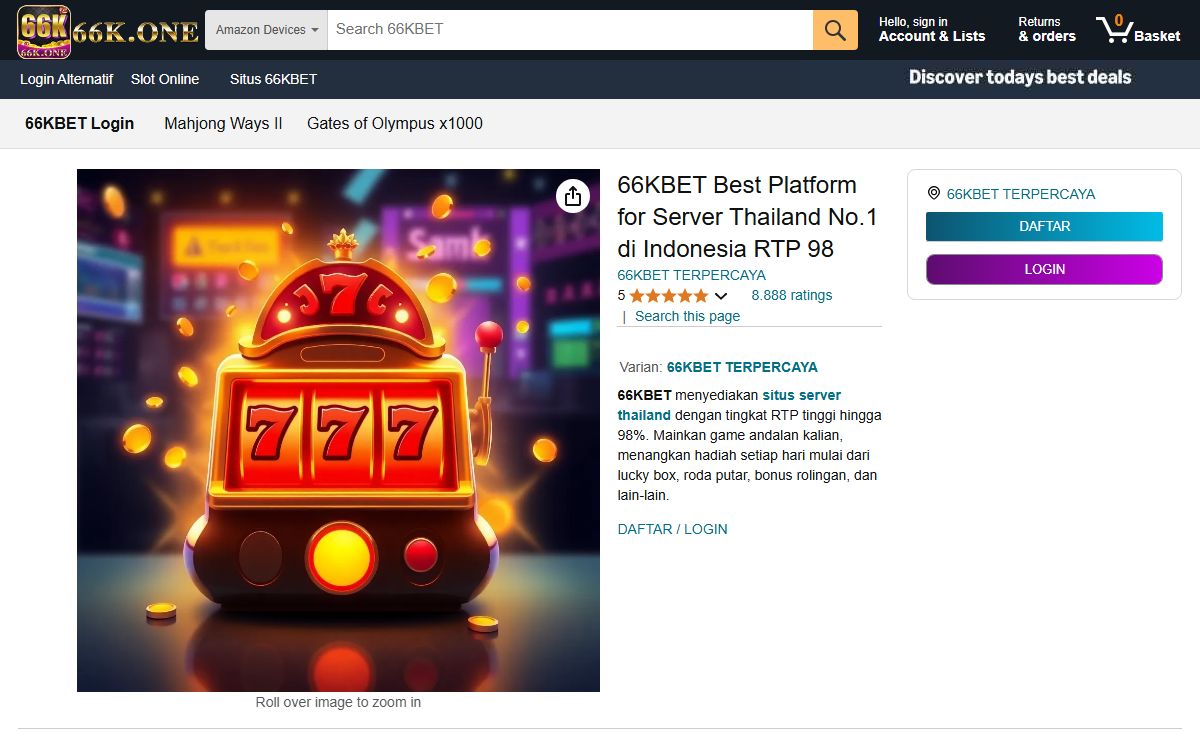1200x740 pixels.
Task: Click 66KBET TERPERCAYA link in sidebar box
Action: click(1021, 194)
